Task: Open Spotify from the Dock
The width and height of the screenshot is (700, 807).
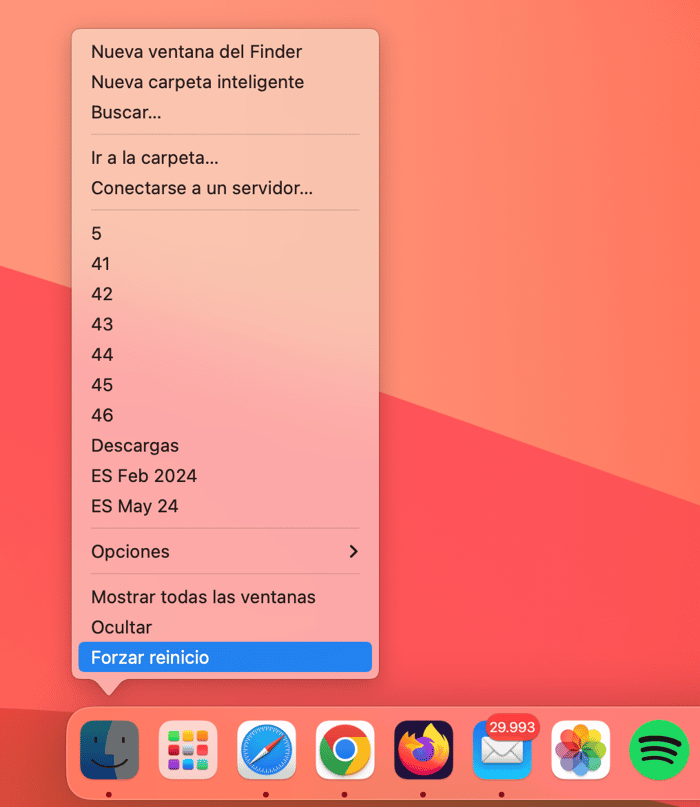Action: [659, 749]
